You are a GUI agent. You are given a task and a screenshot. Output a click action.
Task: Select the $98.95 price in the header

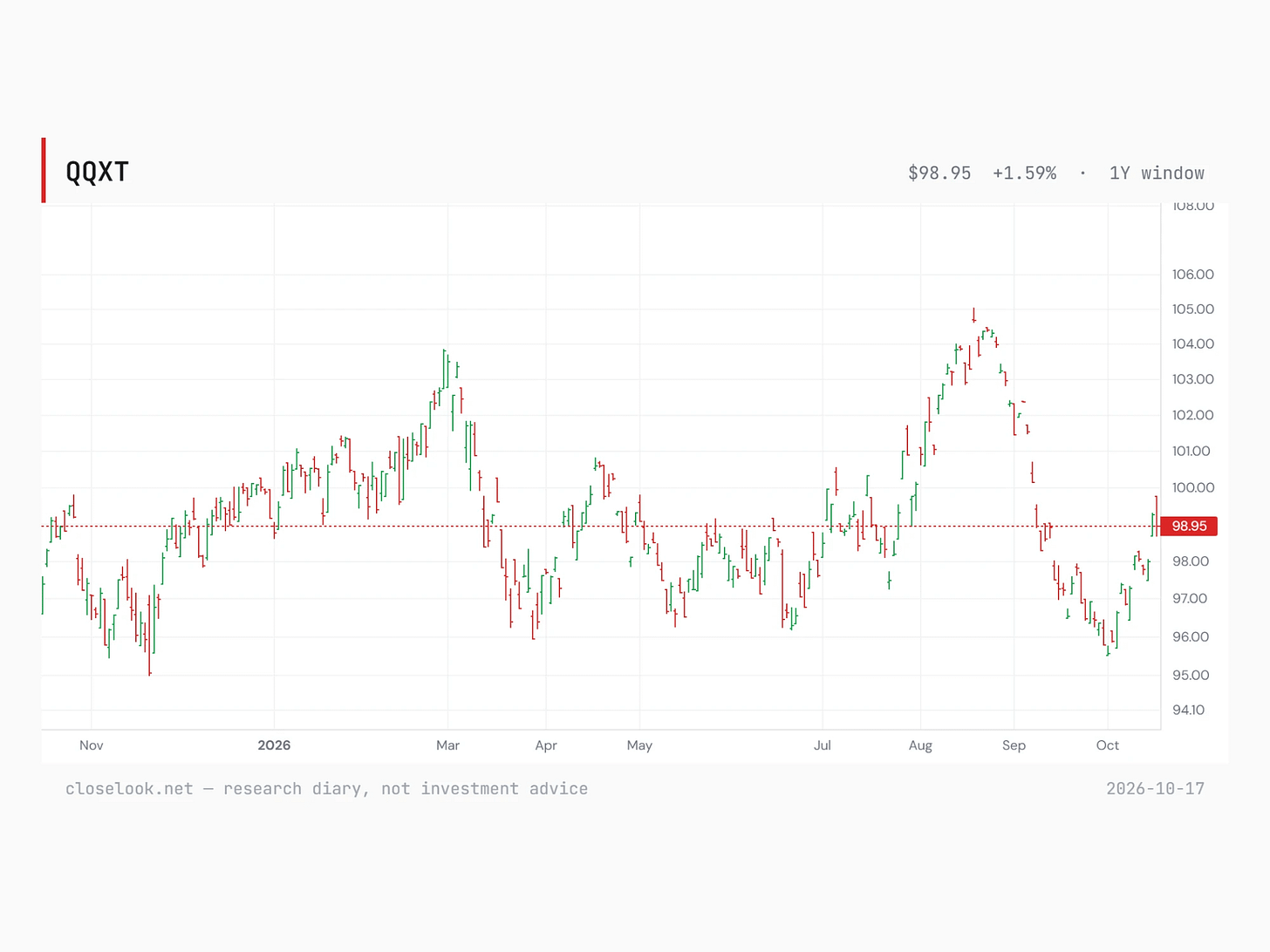point(939,173)
